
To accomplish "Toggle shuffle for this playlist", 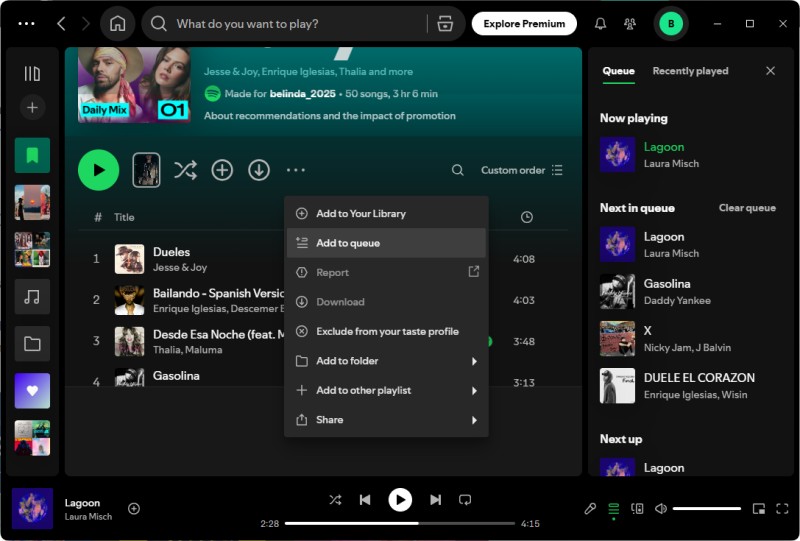I will [185, 170].
